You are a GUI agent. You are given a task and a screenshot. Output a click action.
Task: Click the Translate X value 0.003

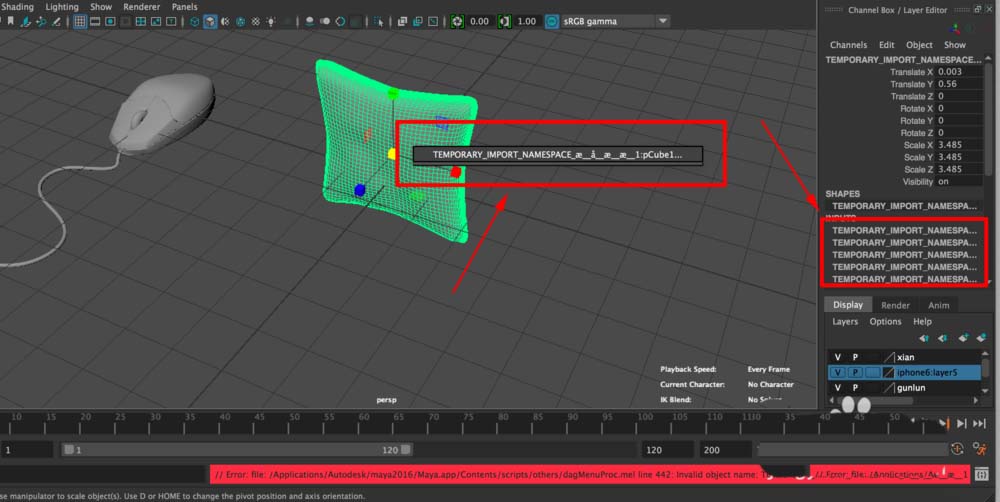point(959,71)
